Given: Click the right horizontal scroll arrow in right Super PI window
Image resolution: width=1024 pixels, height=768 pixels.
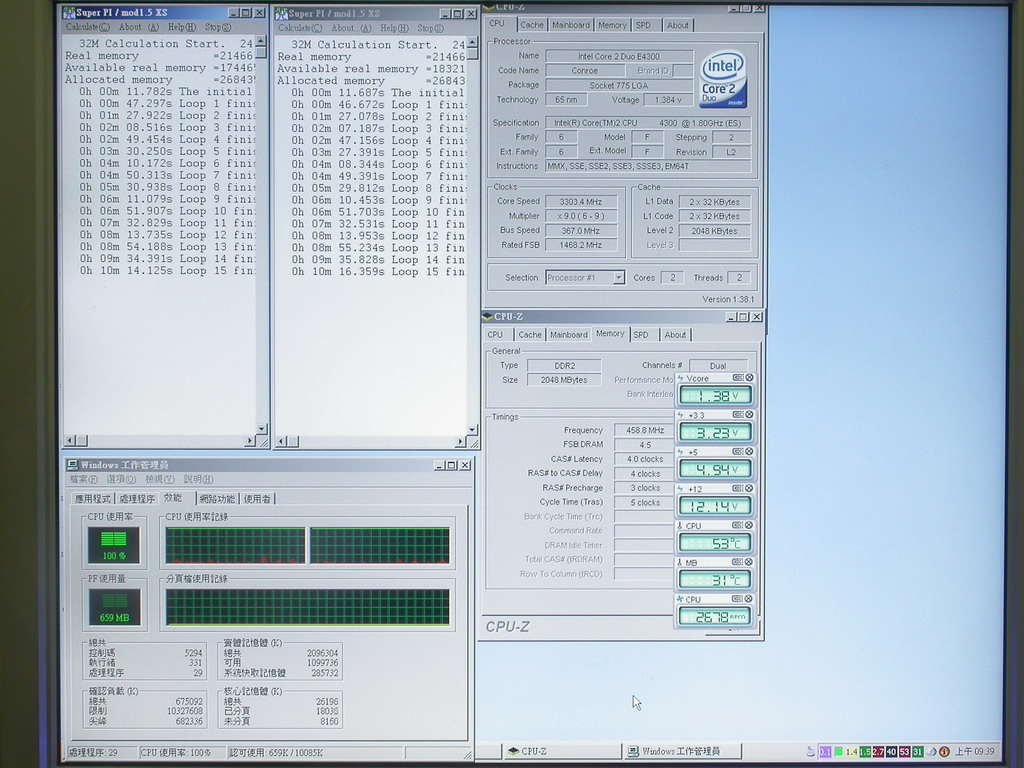Looking at the screenshot, I should click(460, 442).
